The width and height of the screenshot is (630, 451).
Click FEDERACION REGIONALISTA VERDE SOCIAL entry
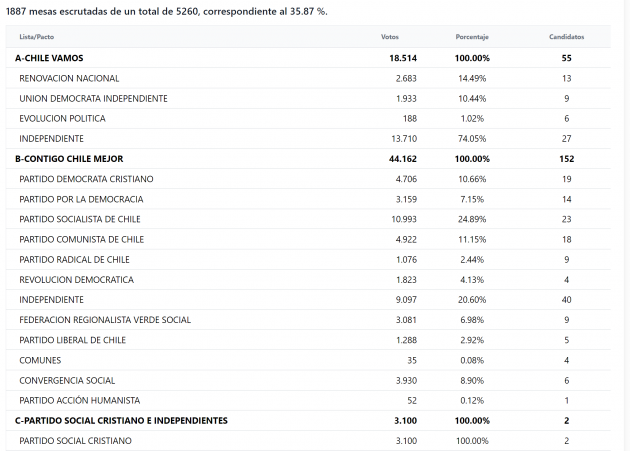click(105, 320)
